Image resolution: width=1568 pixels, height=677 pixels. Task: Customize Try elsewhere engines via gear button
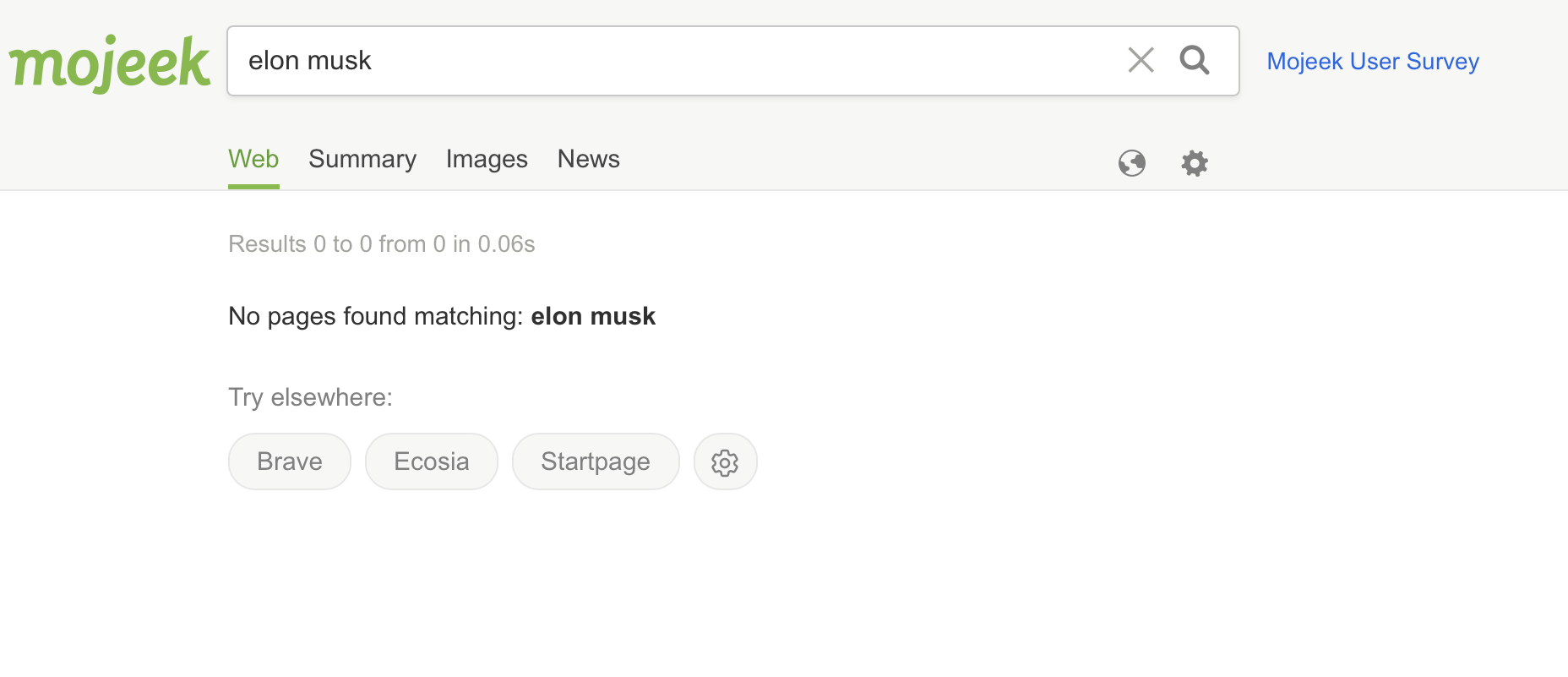click(x=725, y=461)
